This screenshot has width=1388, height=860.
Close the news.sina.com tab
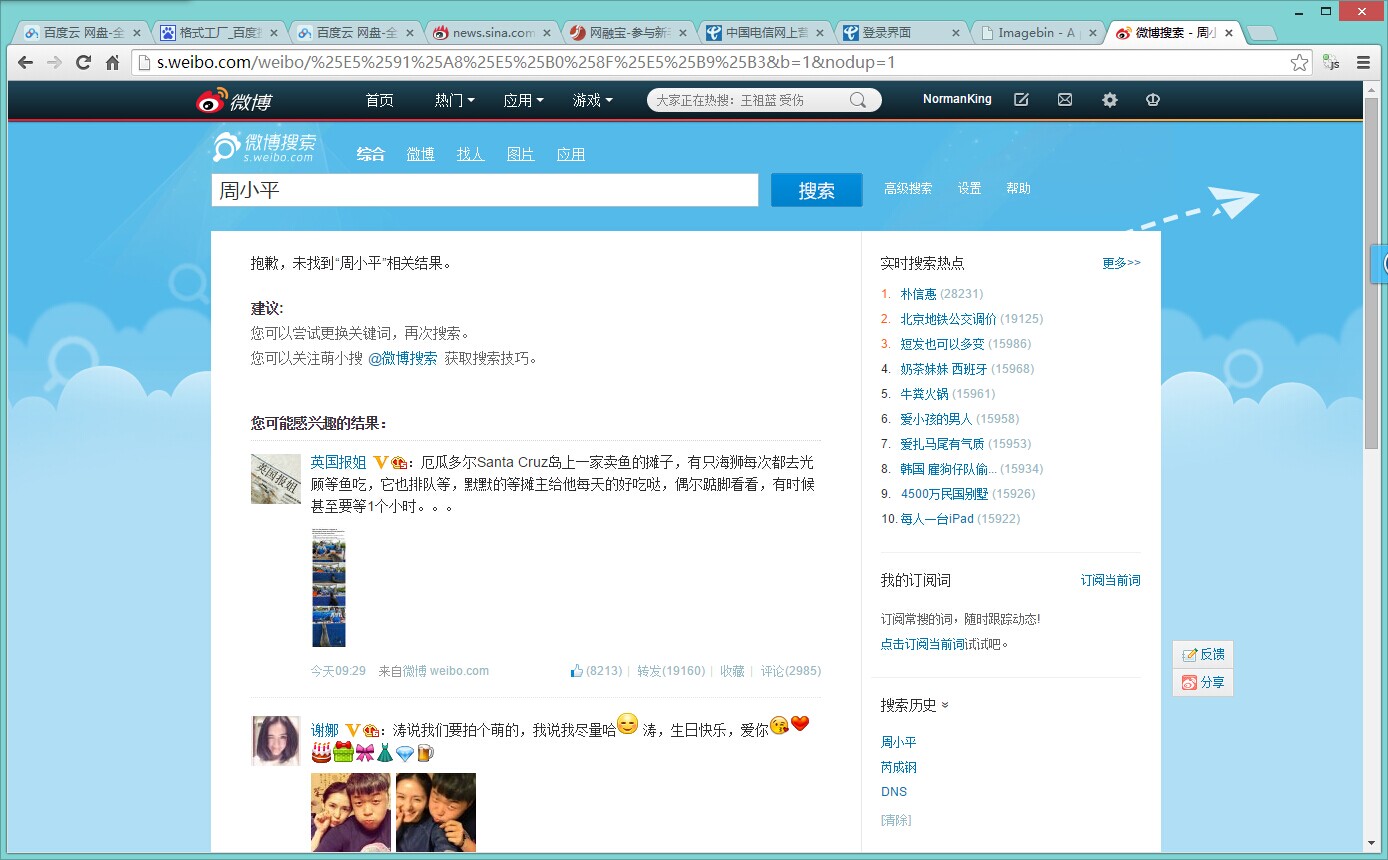pyautogui.click(x=546, y=33)
